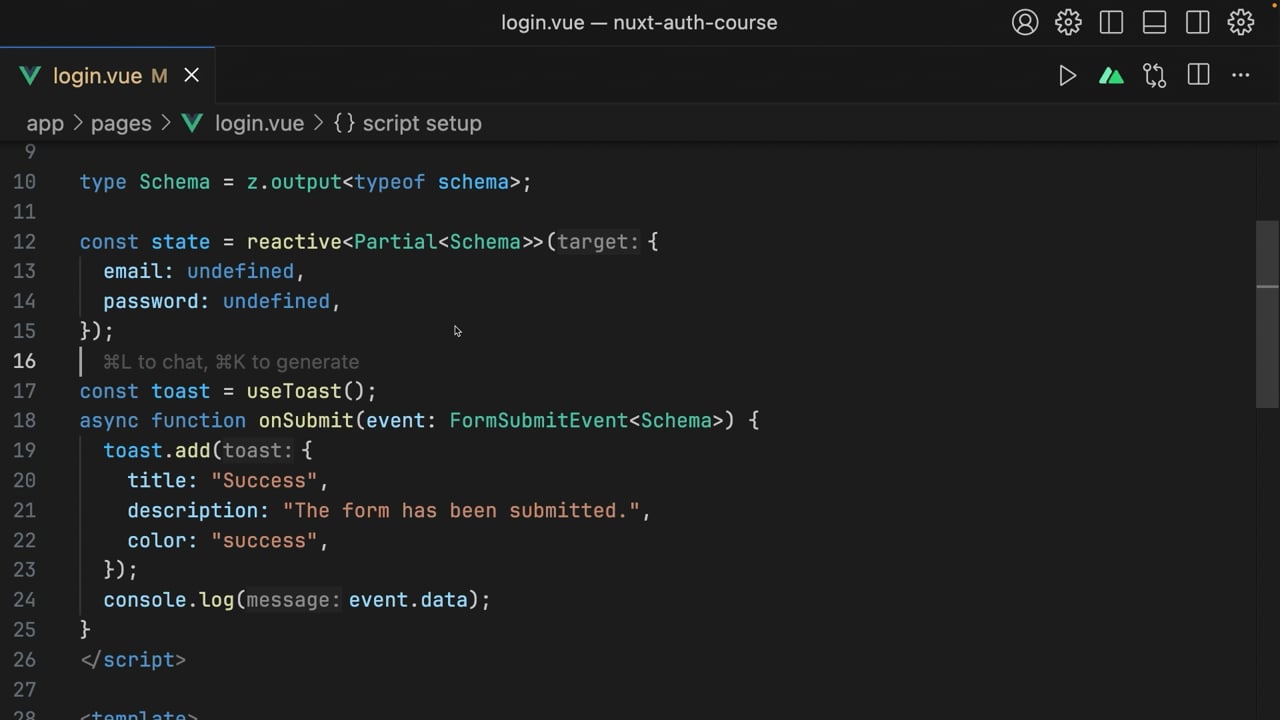The height and width of the screenshot is (720, 1280).
Task: Click the Vue icon in breadcrumb
Action: (x=193, y=123)
